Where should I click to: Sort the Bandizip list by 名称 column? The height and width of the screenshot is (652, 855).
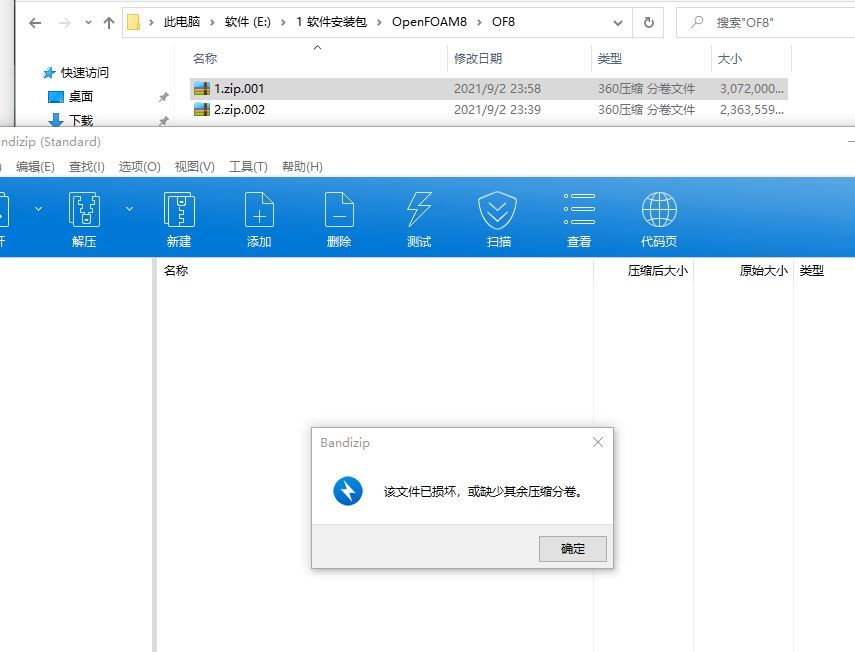click(x=176, y=270)
